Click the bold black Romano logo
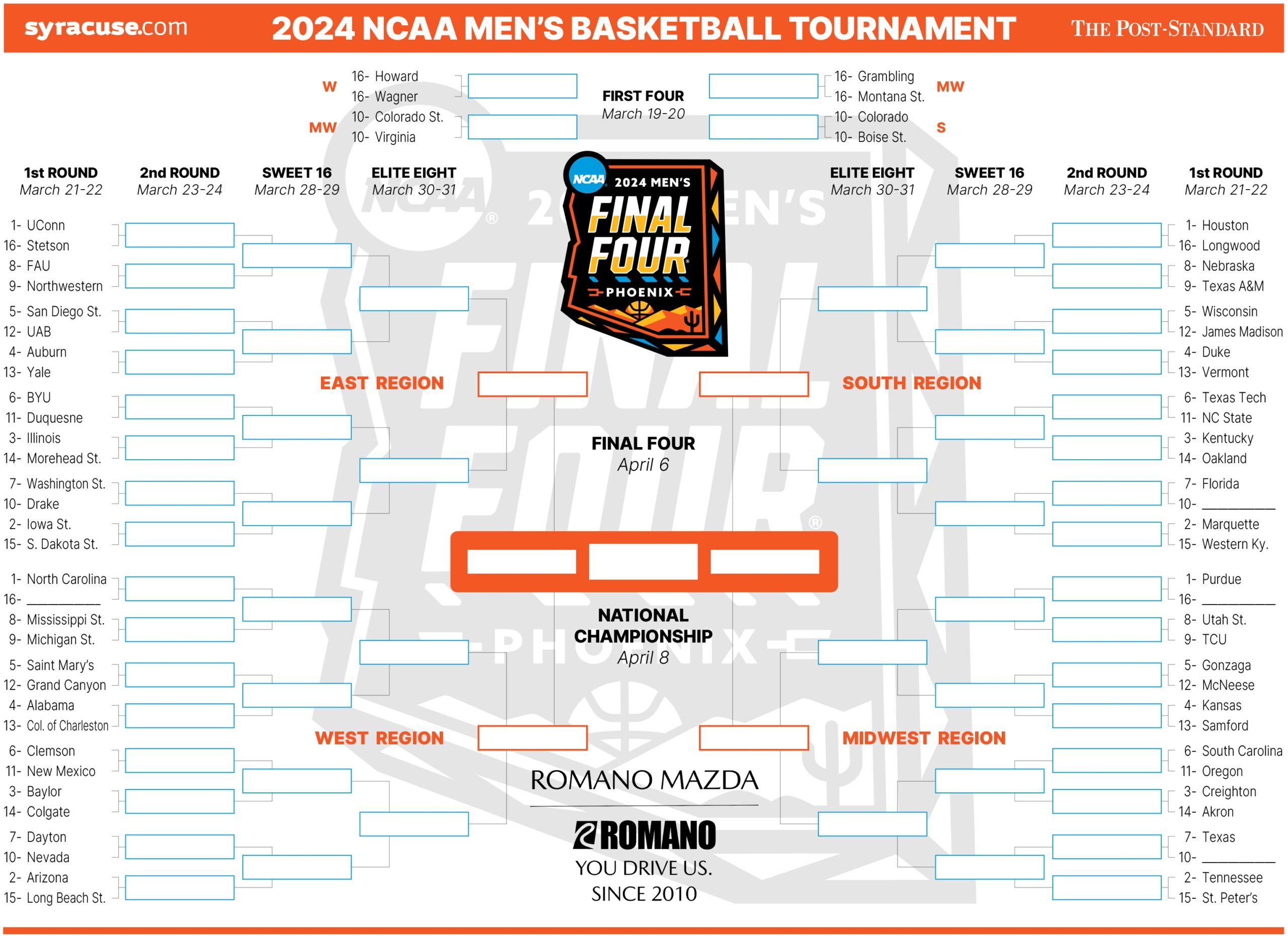The width and height of the screenshot is (1288, 936). (x=644, y=835)
